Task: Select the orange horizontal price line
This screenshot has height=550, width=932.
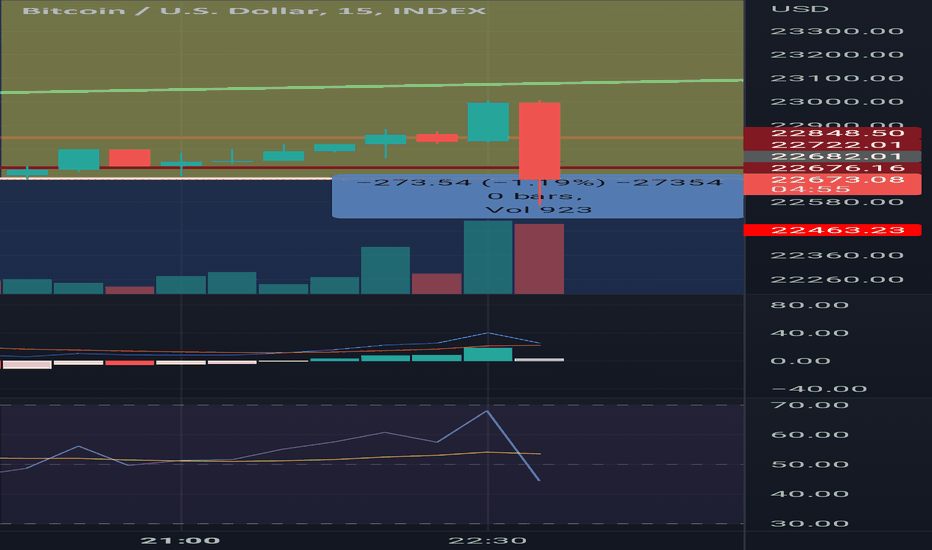Action: (x=371, y=138)
